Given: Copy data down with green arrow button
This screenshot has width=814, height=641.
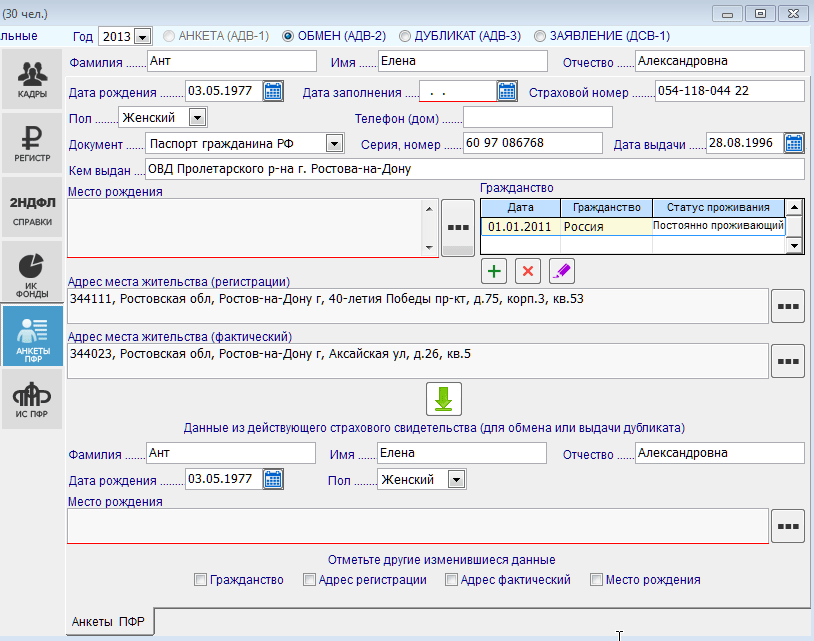Looking at the screenshot, I should (443, 399).
